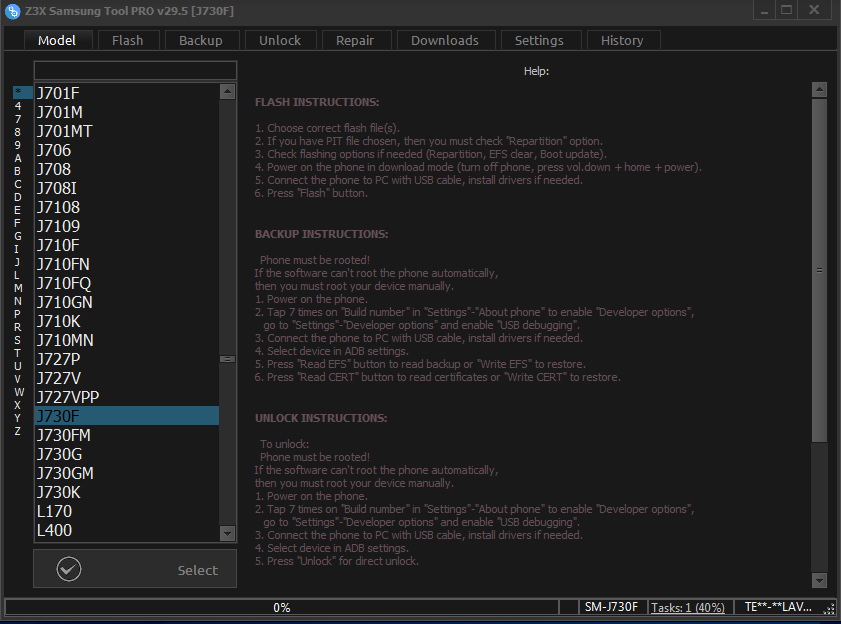Screen dimensions: 841x624
Task: Open the Tasks: 1 (40%) link
Action: click(688, 607)
